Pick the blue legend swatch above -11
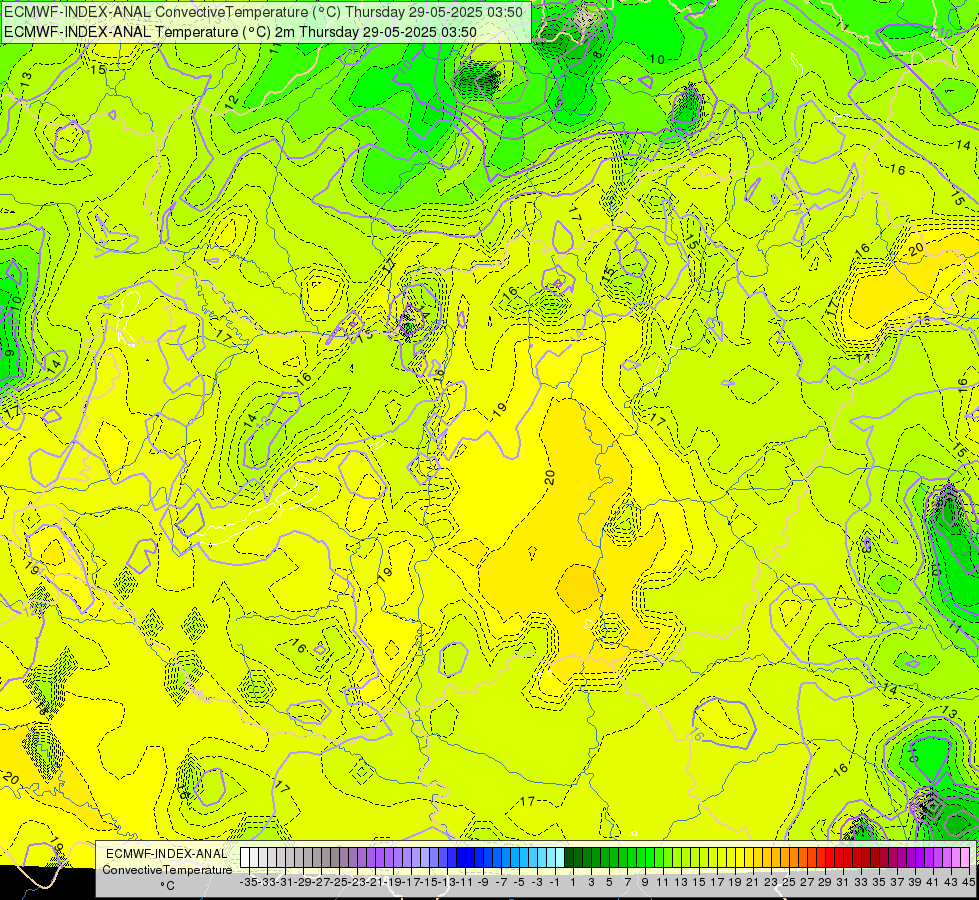The height and width of the screenshot is (900, 979). (x=461, y=858)
